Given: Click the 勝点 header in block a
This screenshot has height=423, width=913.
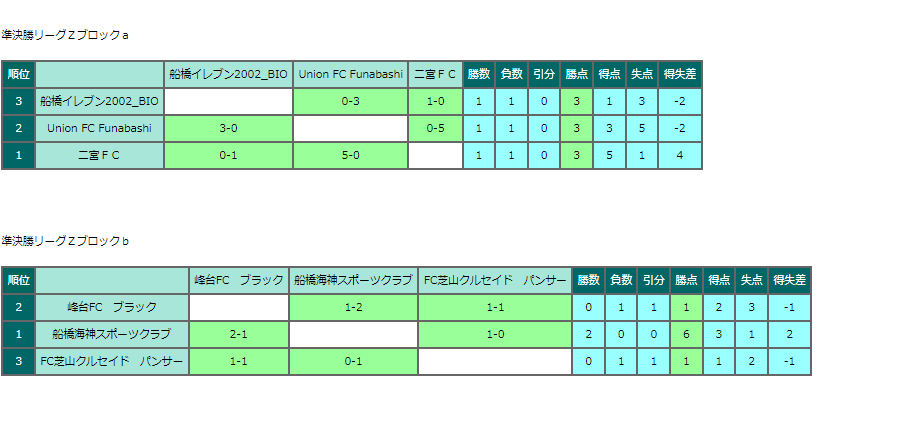Looking at the screenshot, I should coord(576,75).
